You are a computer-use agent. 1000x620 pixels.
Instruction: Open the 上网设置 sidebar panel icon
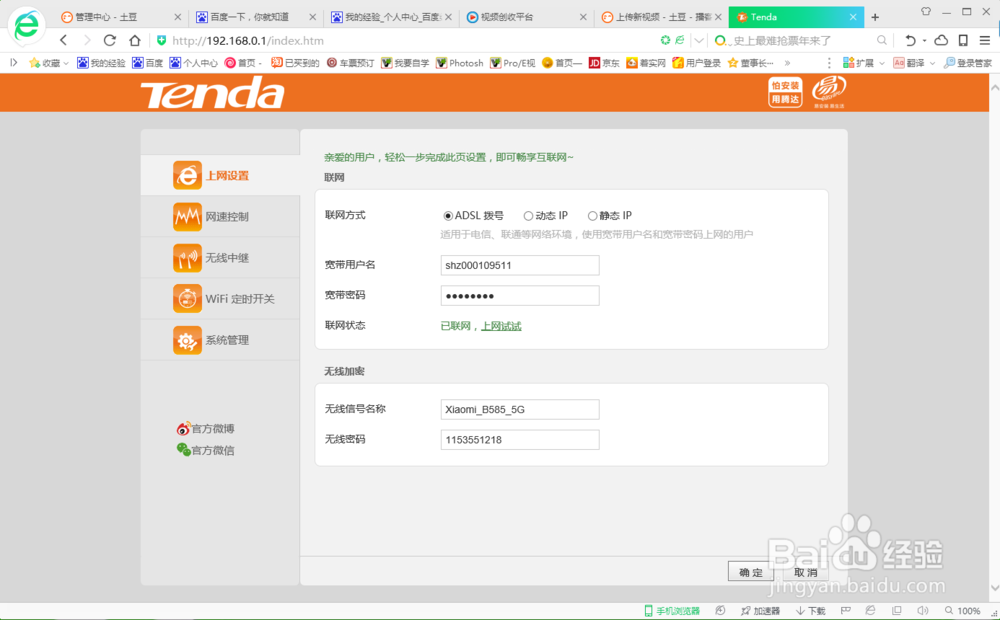187,175
